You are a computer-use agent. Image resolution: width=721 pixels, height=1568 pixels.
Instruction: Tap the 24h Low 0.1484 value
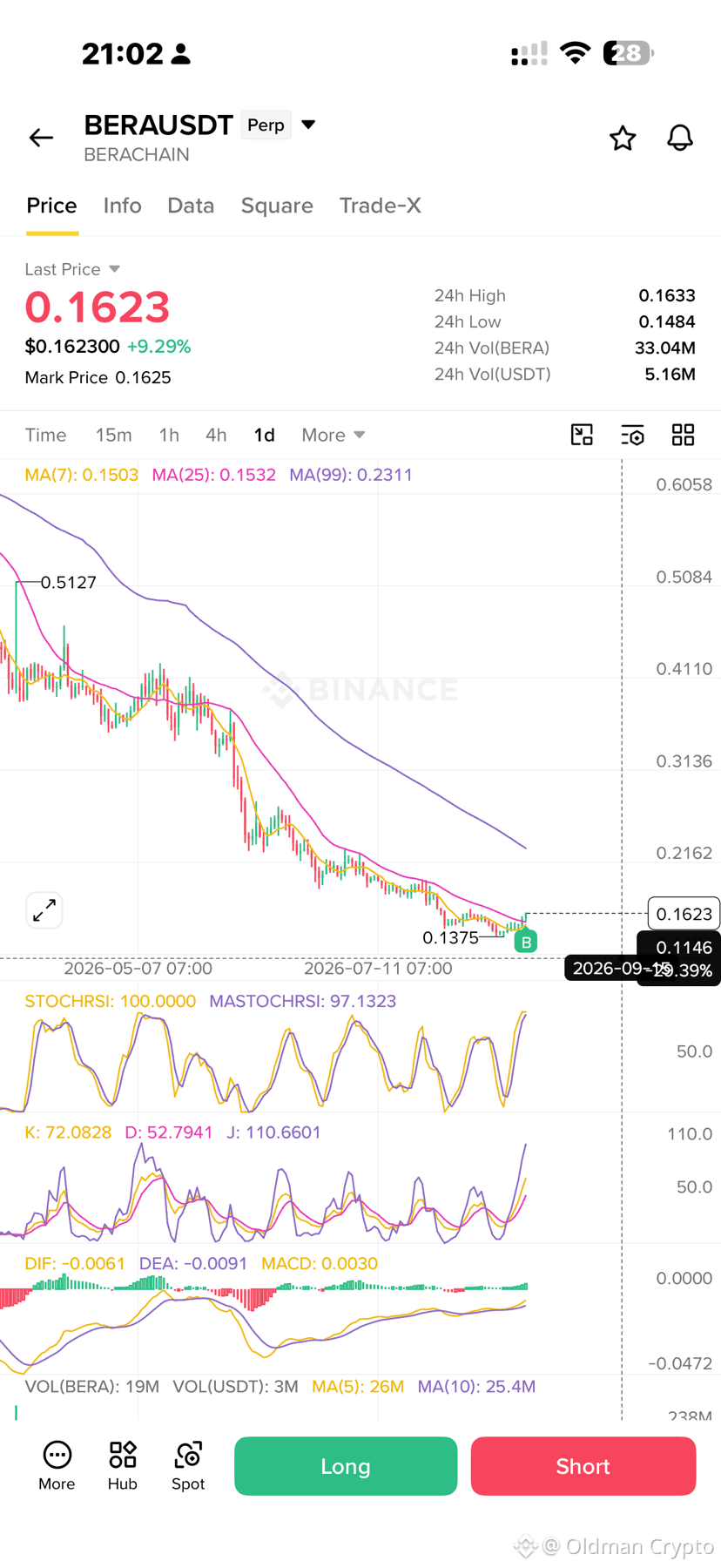coord(667,321)
